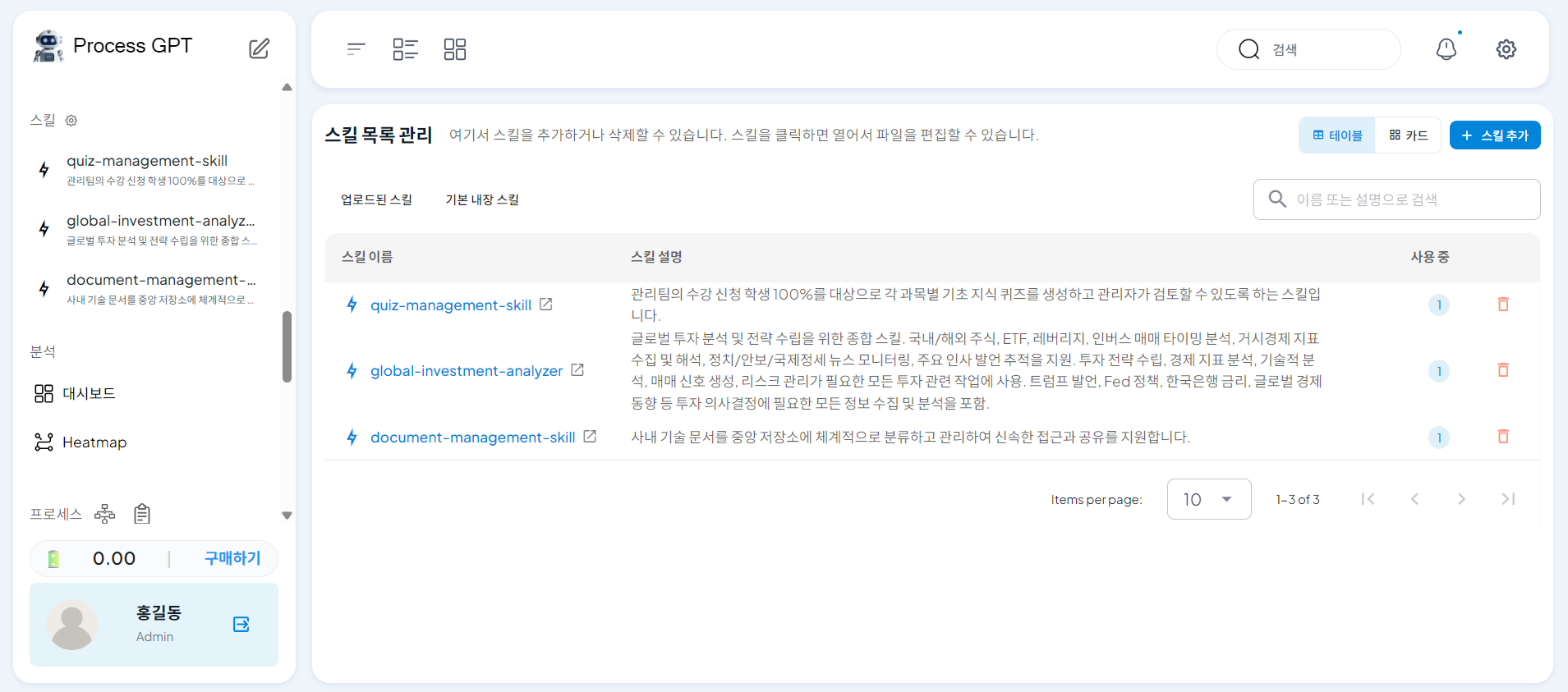Click the usage count badge for quiz-management-skill
The height and width of the screenshot is (692, 1568).
click(1439, 305)
